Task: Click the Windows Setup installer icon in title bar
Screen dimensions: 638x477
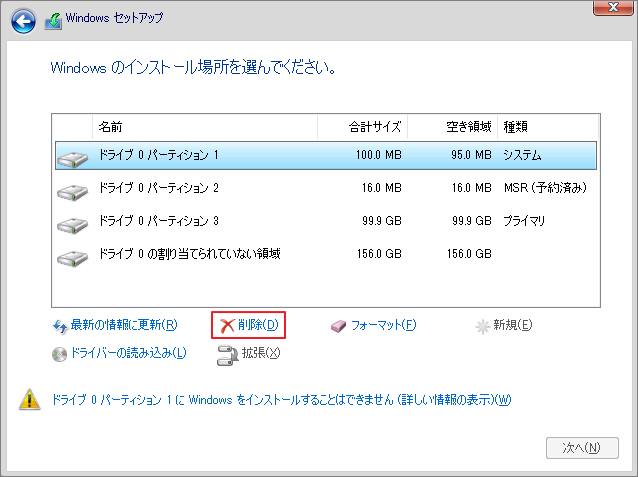Action: coord(53,21)
